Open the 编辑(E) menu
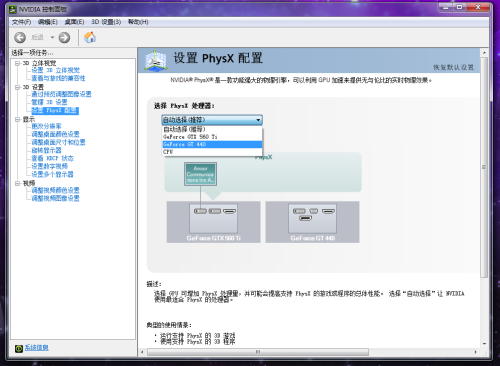Viewport: 500px width, 366px height. click(48, 22)
